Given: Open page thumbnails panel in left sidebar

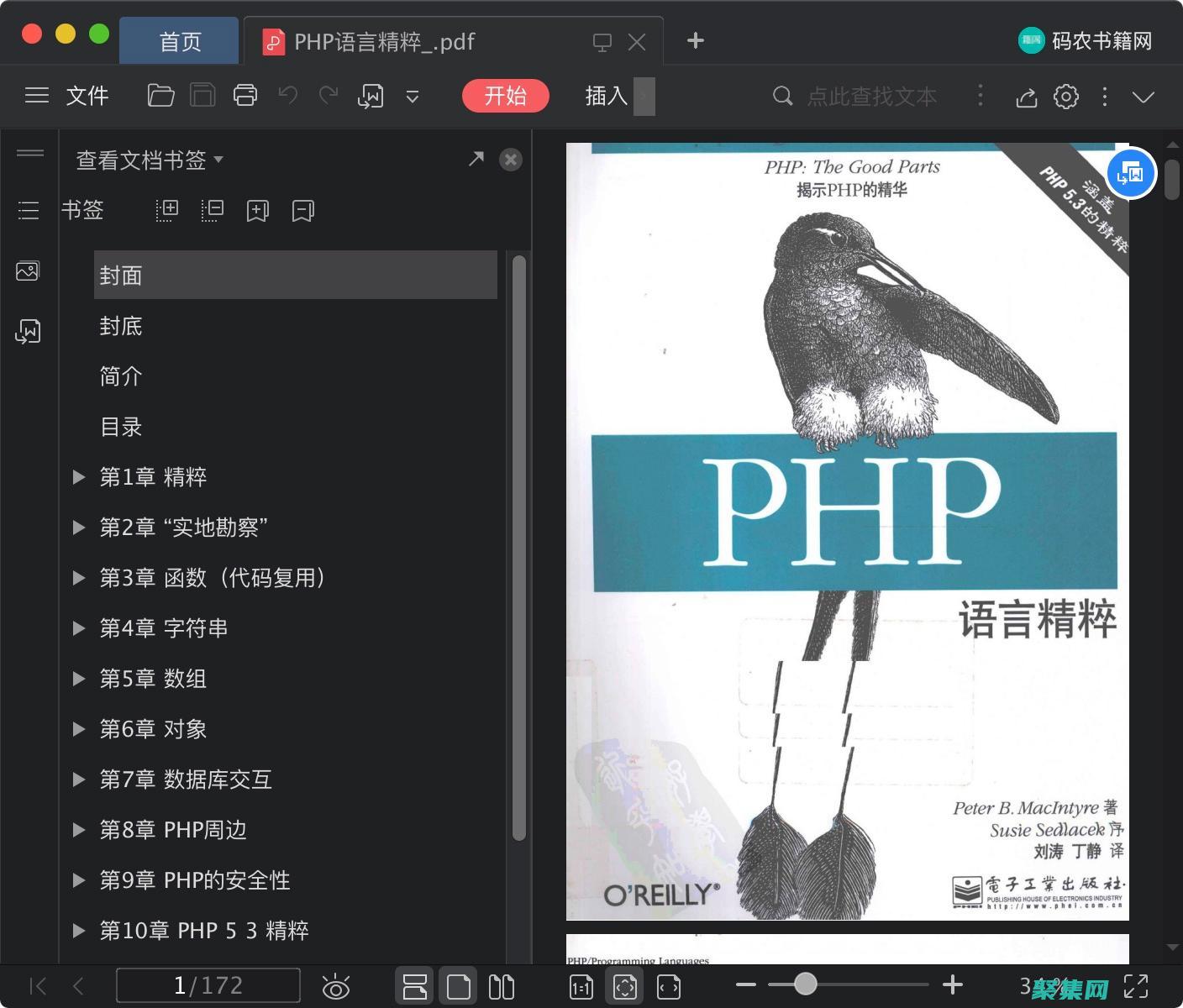Looking at the screenshot, I should click(28, 270).
